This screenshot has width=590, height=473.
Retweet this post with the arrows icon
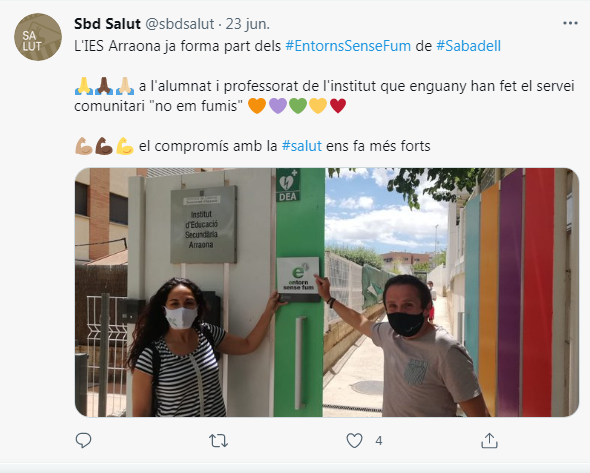tap(218, 440)
